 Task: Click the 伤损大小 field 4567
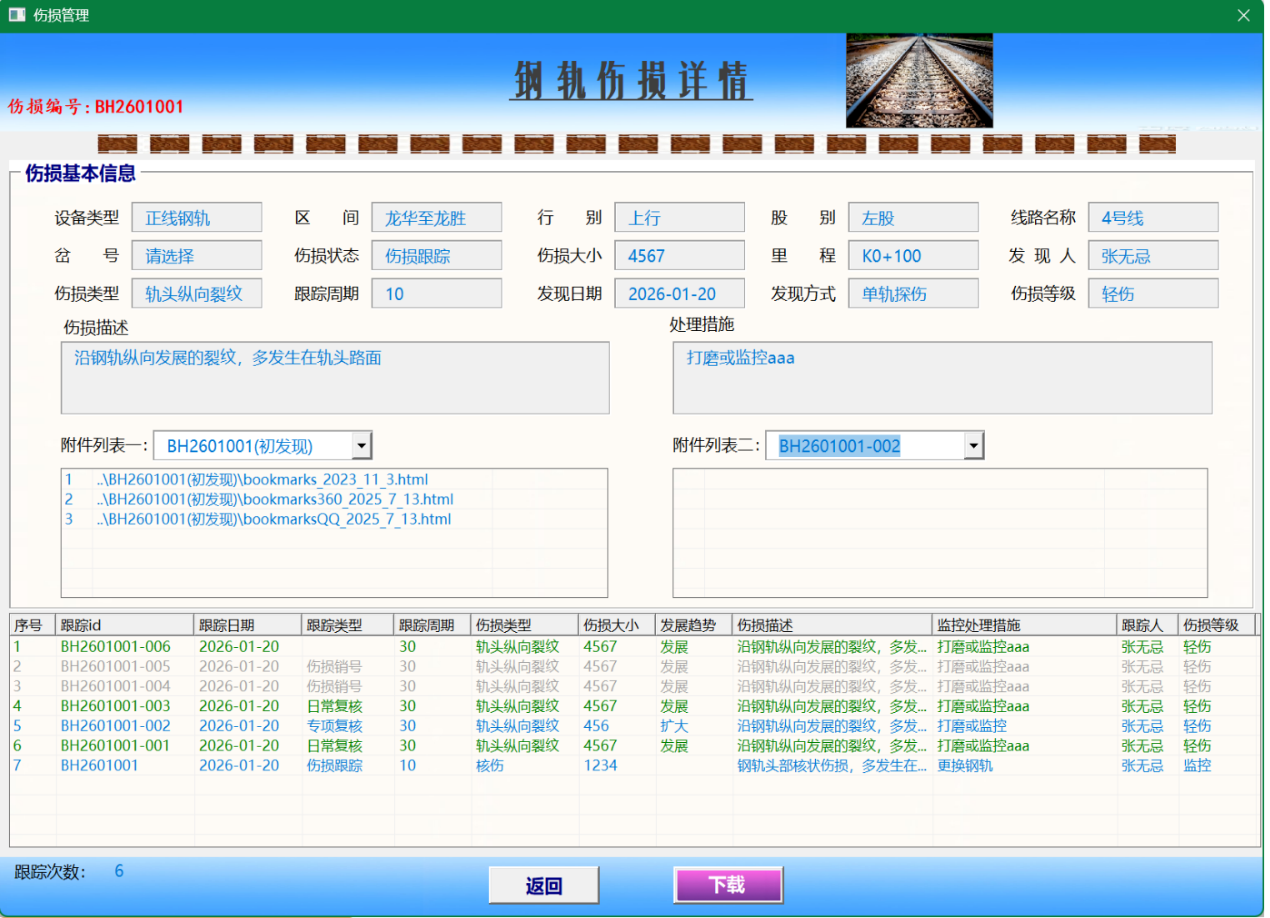coord(680,256)
